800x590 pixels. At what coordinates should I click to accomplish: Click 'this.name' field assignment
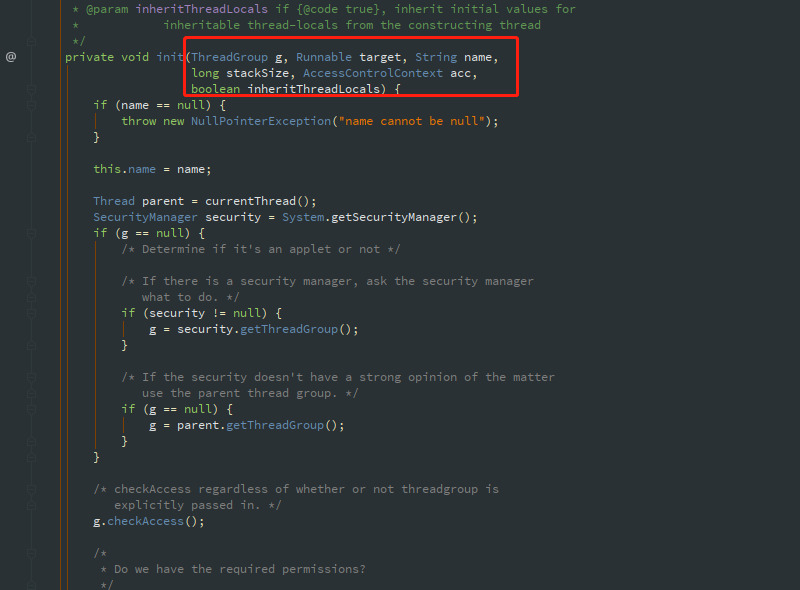tap(124, 169)
